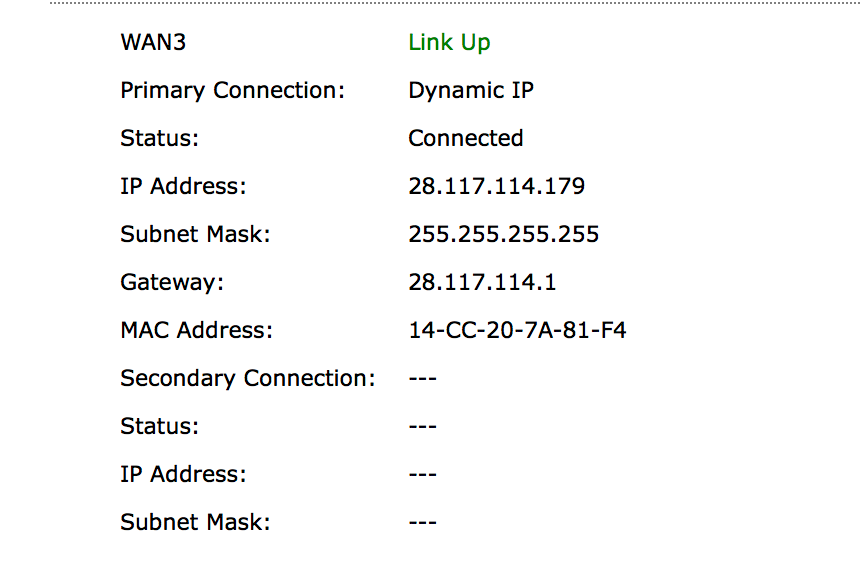This screenshot has height=562, width=860.
Task: Click the green Link Up status
Action: [x=449, y=43]
